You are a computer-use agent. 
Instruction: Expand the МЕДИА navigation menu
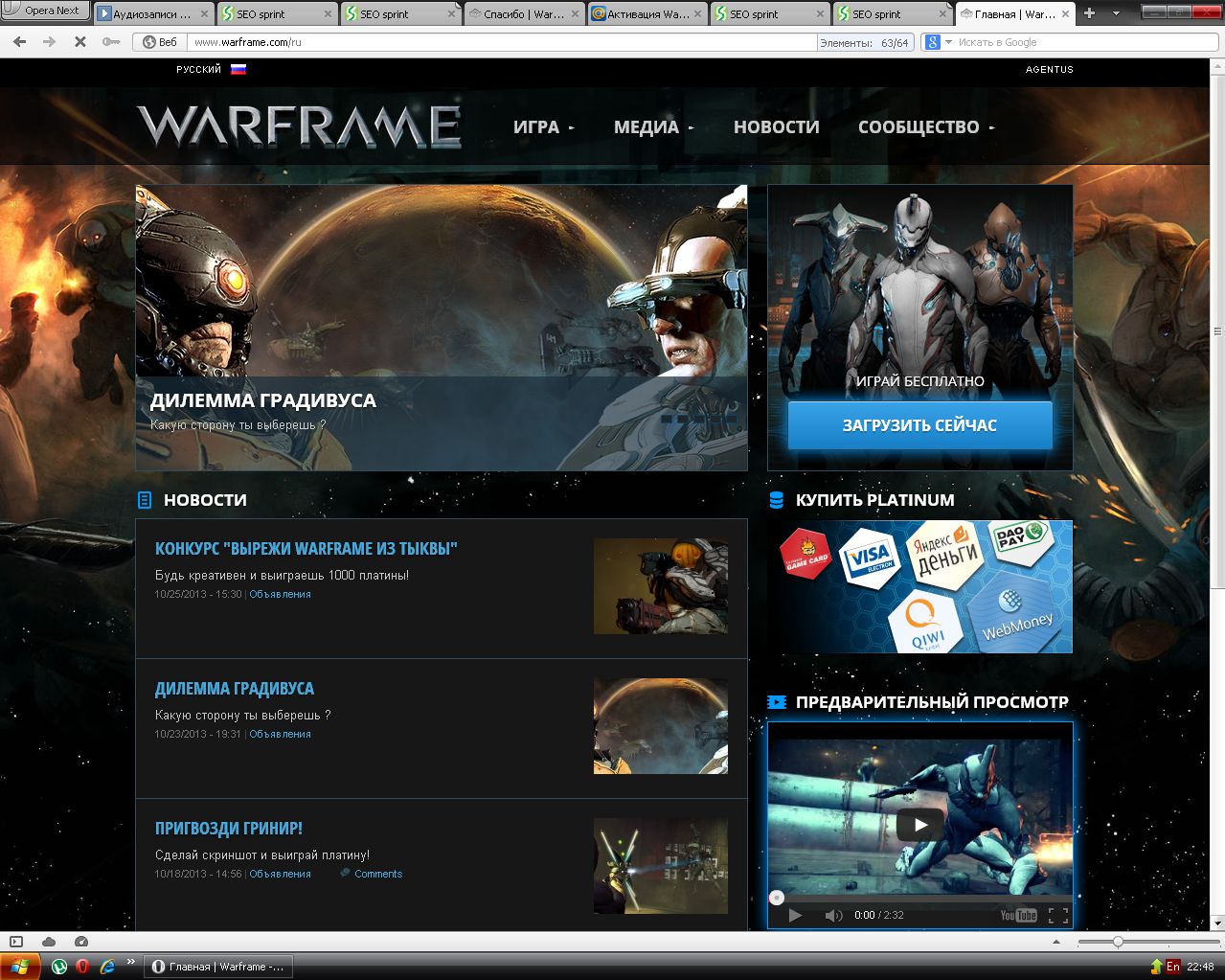point(654,127)
